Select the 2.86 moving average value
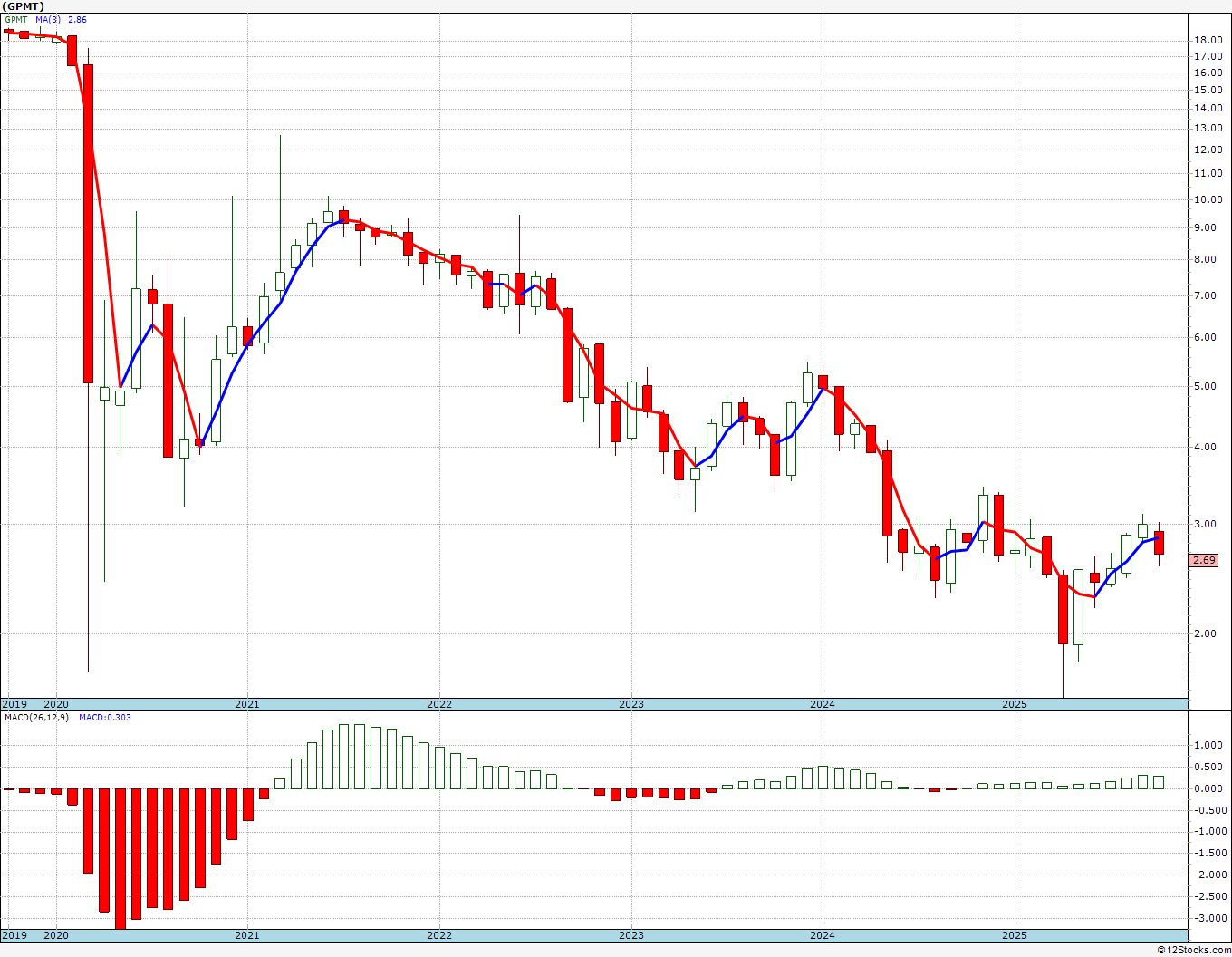Viewport: 1232px width, 957px height. [x=78, y=19]
